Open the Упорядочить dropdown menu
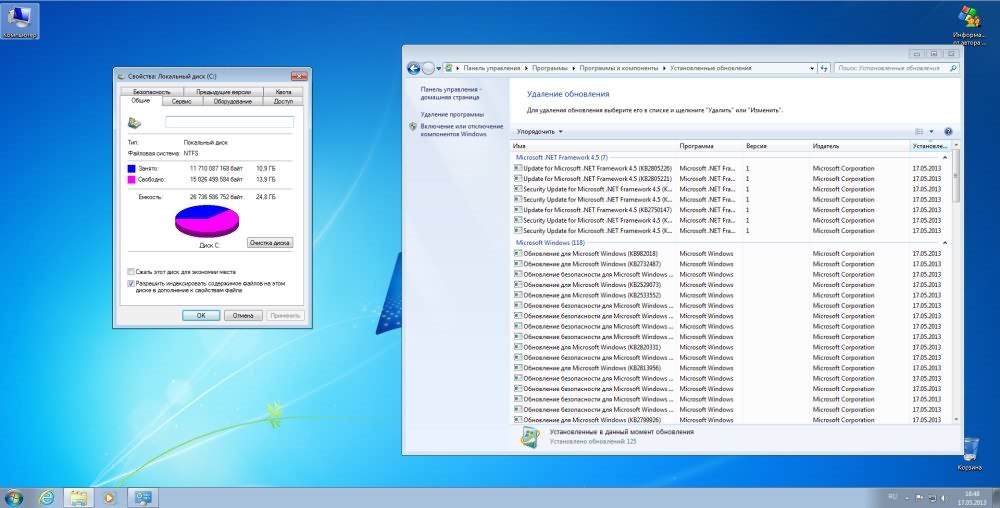This screenshot has height=508, width=1000. tap(540, 131)
